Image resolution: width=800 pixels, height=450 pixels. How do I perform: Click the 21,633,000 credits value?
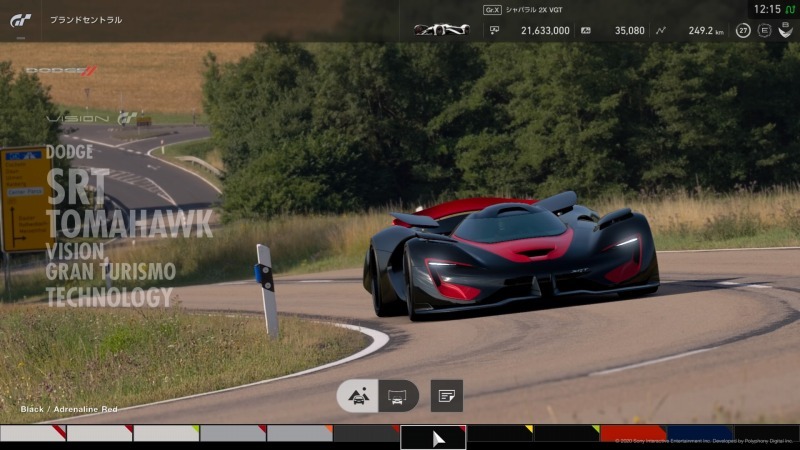(545, 31)
